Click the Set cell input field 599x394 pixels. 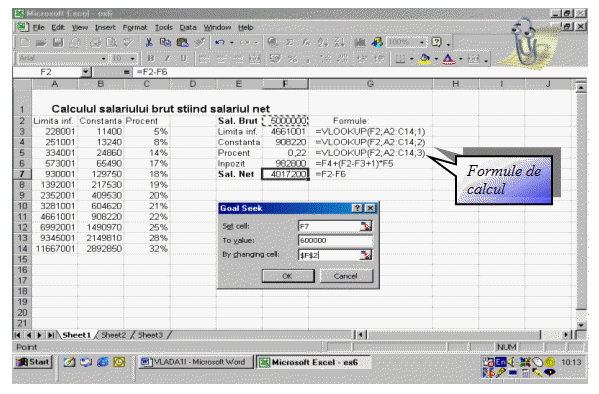[x=329, y=226]
